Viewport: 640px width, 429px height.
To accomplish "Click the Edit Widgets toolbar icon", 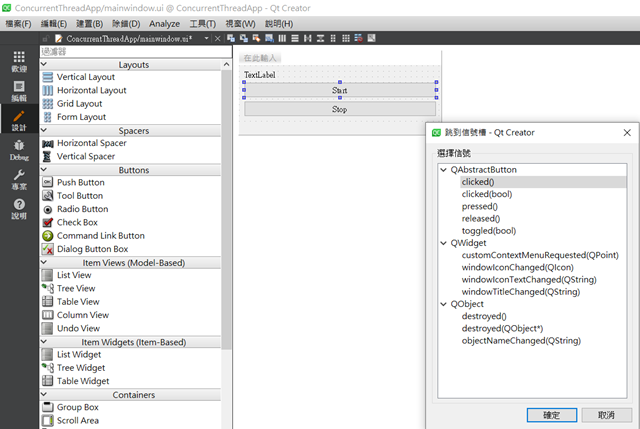I will click(x=231, y=38).
